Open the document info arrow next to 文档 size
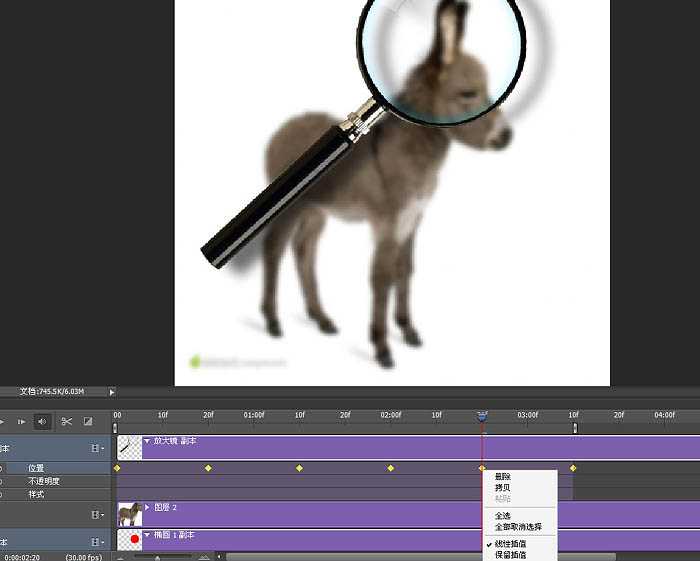This screenshot has width=700, height=561. pyautogui.click(x=112, y=392)
